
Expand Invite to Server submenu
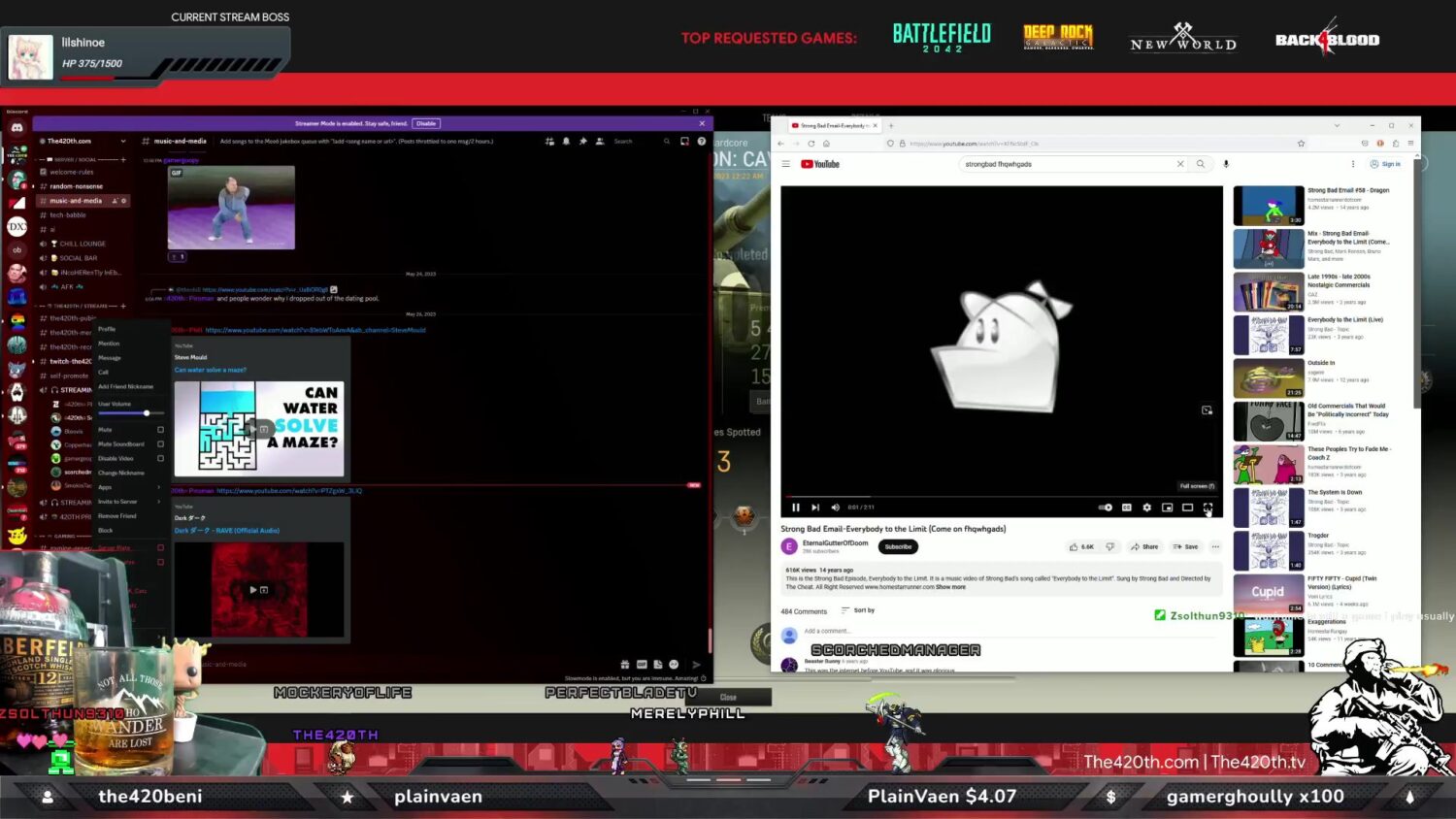coord(131,502)
